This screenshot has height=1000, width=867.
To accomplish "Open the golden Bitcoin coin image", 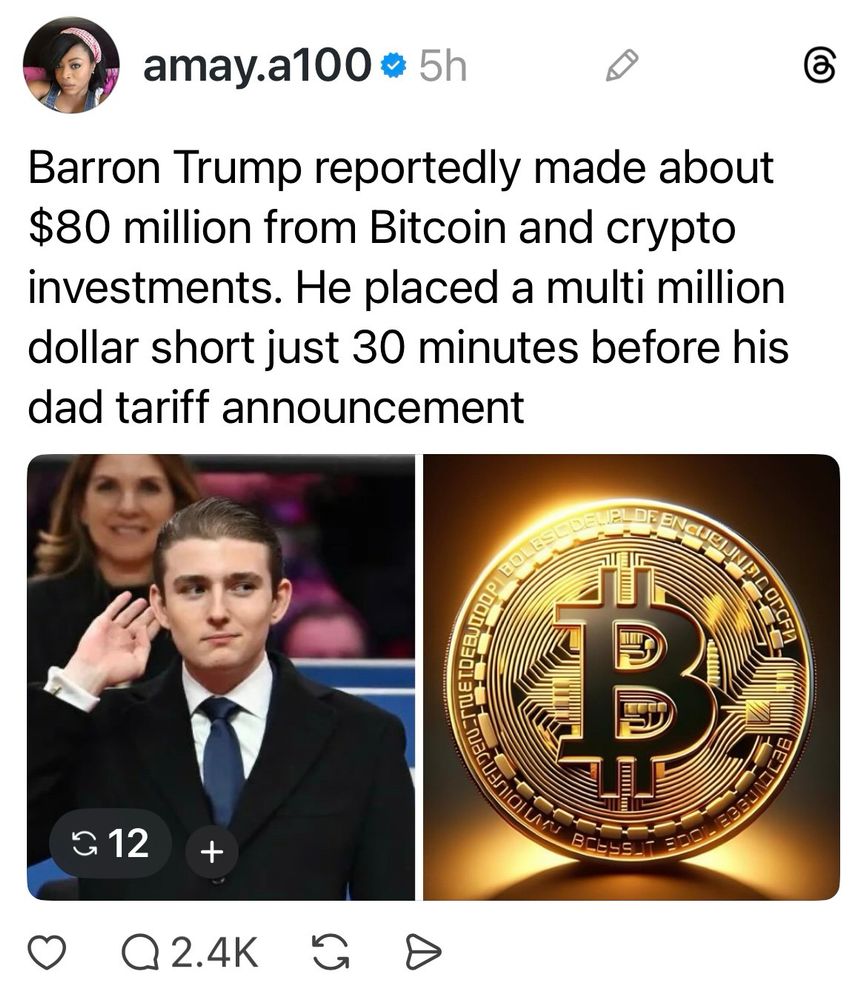I will click(632, 677).
